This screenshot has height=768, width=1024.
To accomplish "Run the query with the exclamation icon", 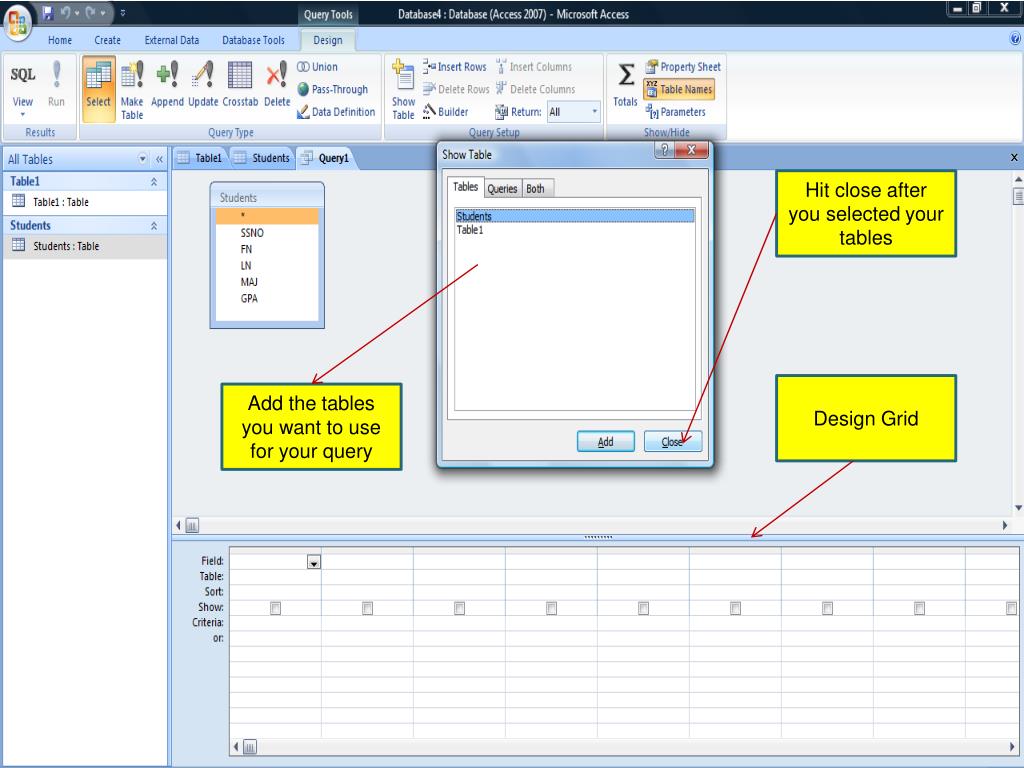I will (x=56, y=84).
